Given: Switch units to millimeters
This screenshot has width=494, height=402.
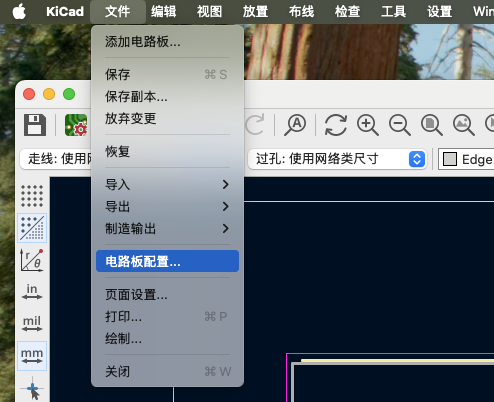Looking at the screenshot, I should tap(32, 356).
